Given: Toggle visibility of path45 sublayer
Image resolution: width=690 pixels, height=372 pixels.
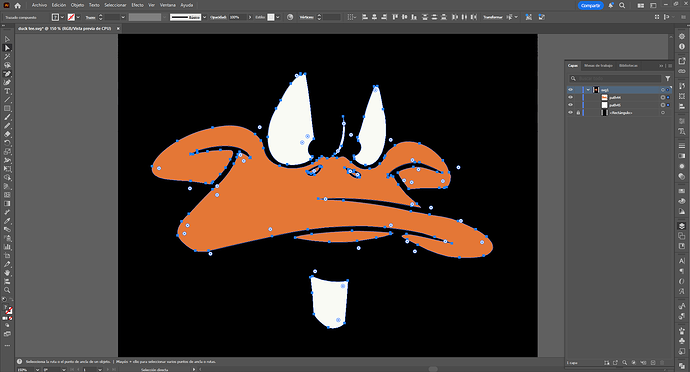Looking at the screenshot, I should 570,105.
